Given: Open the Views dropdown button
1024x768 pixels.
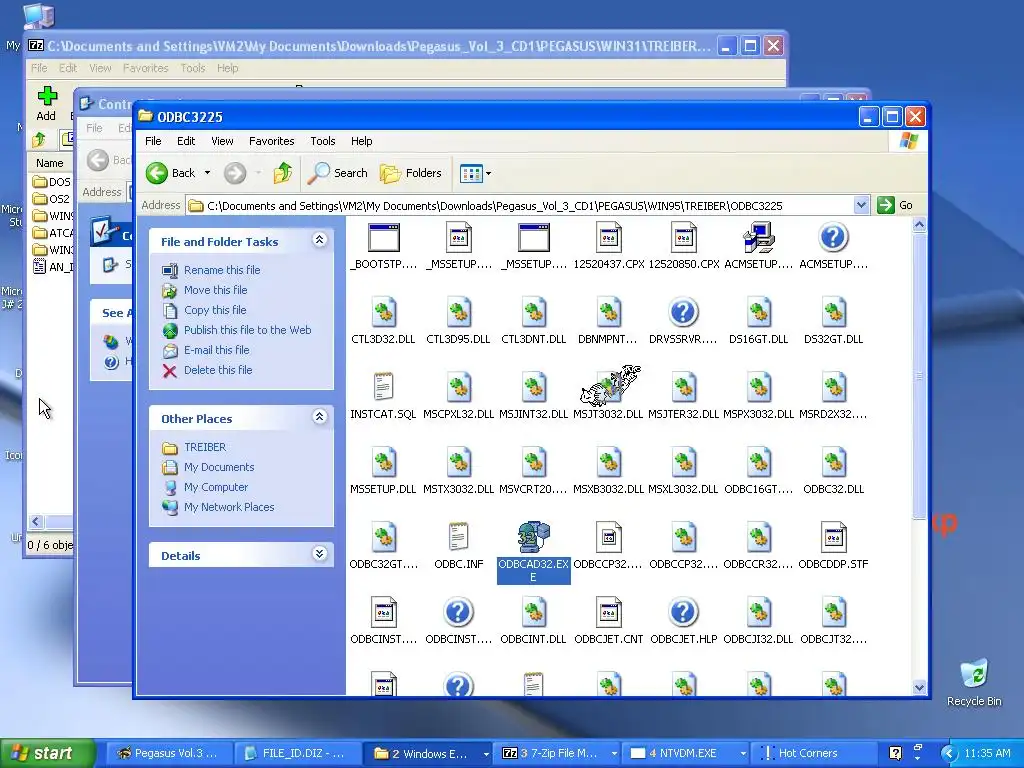Looking at the screenshot, I should click(475, 173).
